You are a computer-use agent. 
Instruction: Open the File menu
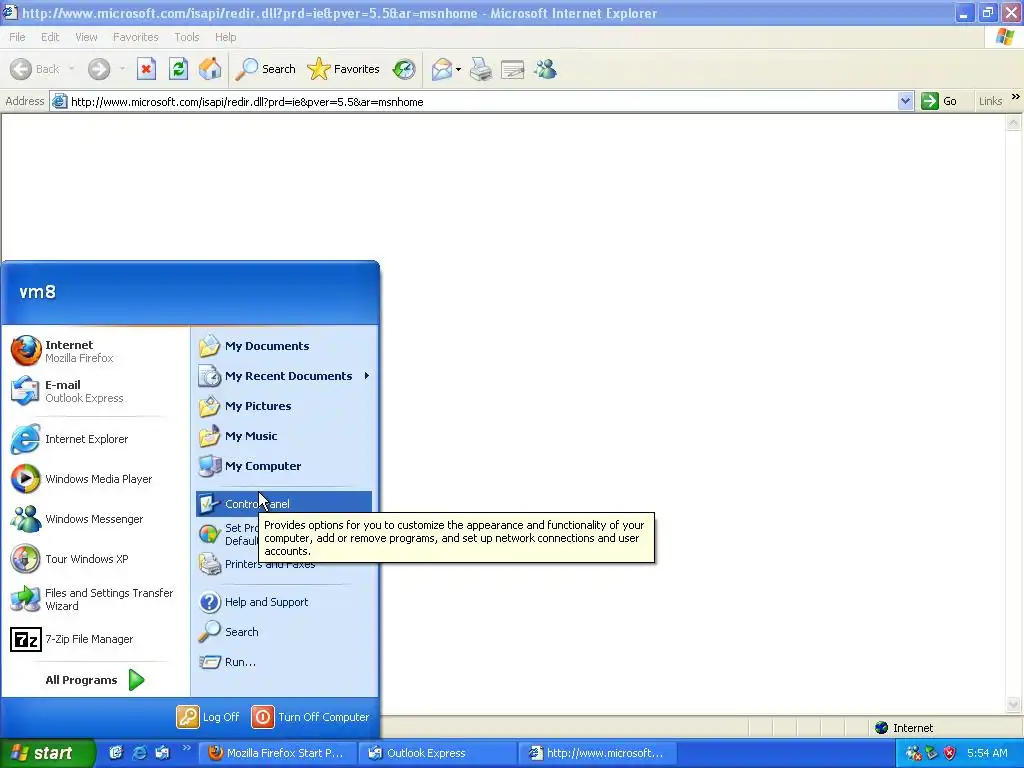[17, 37]
